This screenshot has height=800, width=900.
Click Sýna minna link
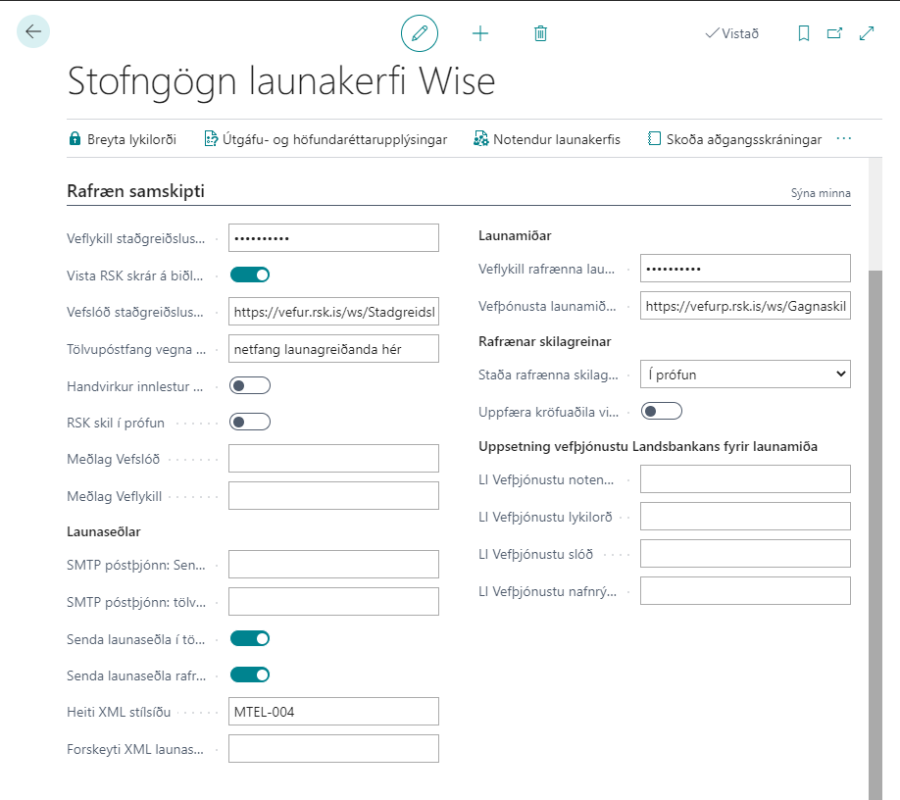click(x=820, y=193)
